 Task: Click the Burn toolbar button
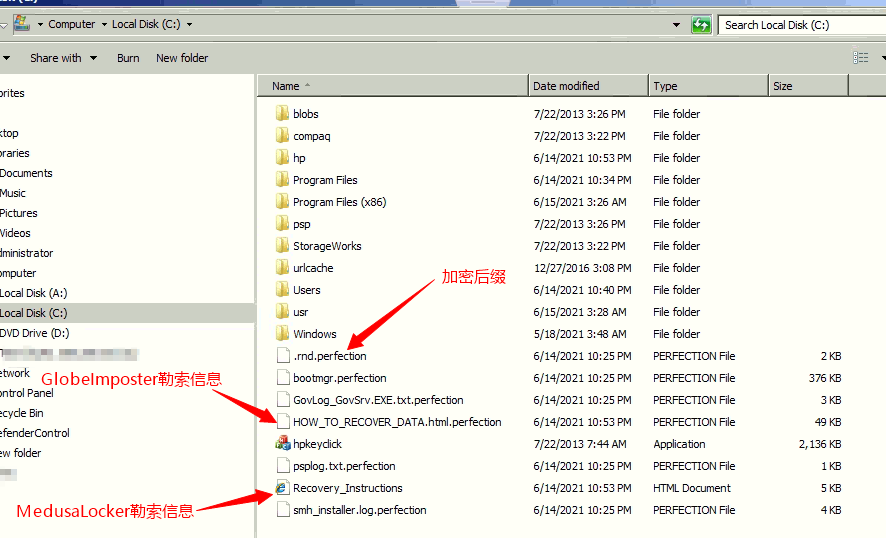(x=128, y=58)
